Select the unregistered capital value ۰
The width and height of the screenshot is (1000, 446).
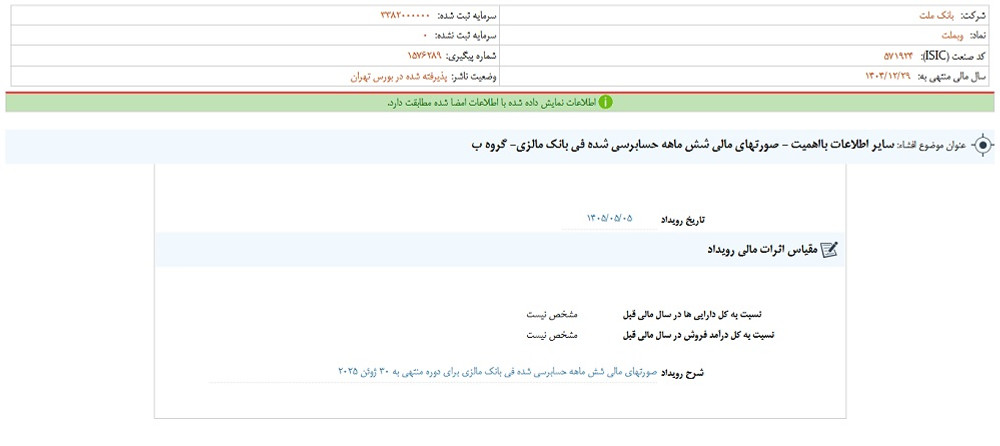pyautogui.click(x=424, y=36)
